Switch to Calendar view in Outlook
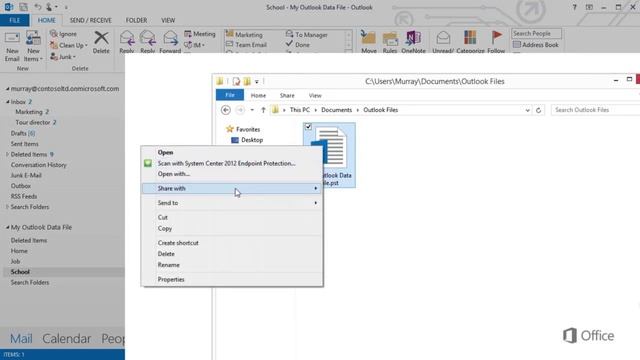This screenshot has width=640, height=360. click(x=67, y=338)
